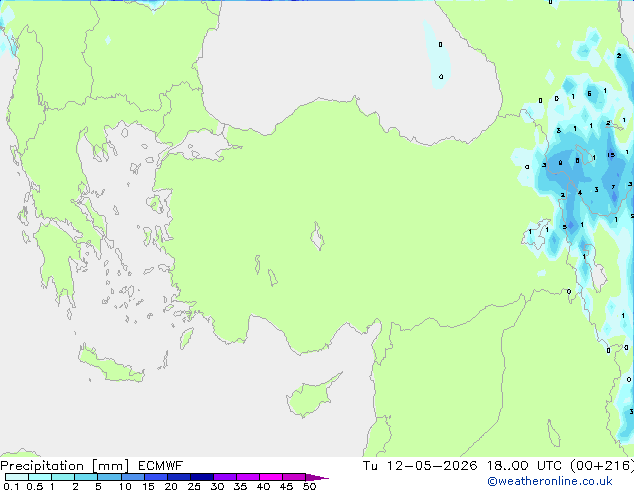Select the 'Tu 12-05-2026' date text
The image size is (634, 490).
[420, 466]
